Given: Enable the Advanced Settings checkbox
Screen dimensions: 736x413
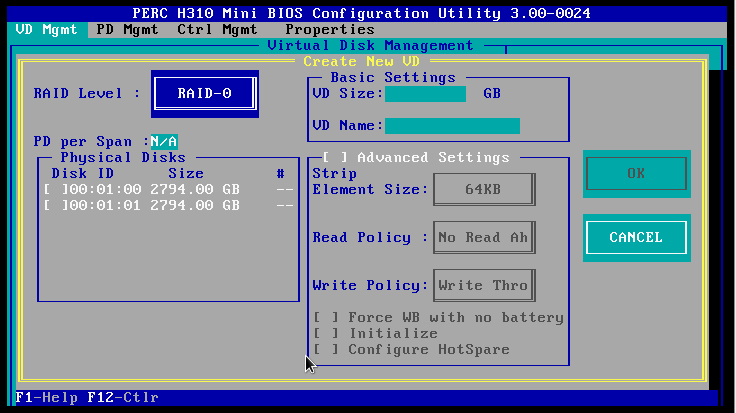Looking at the screenshot, I should pos(335,157).
